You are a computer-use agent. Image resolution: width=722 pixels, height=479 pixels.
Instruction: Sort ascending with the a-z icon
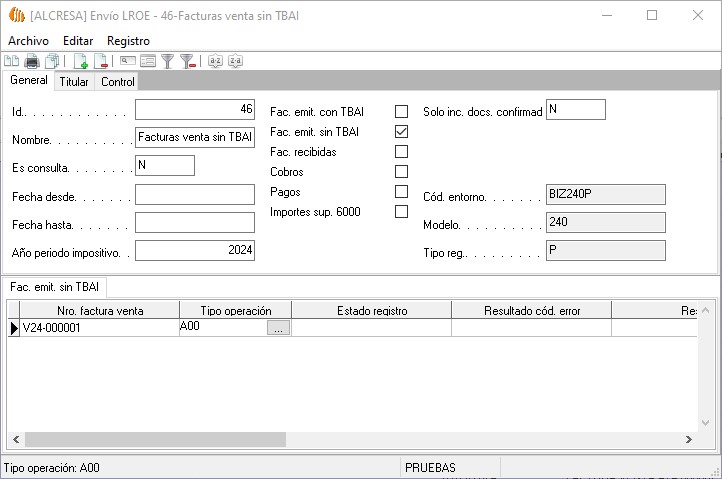(x=215, y=61)
